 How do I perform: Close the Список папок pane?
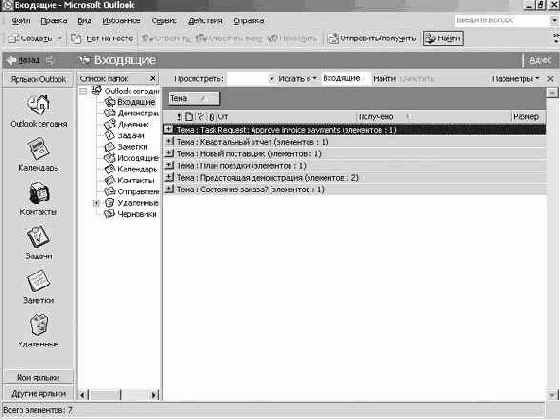(153, 78)
